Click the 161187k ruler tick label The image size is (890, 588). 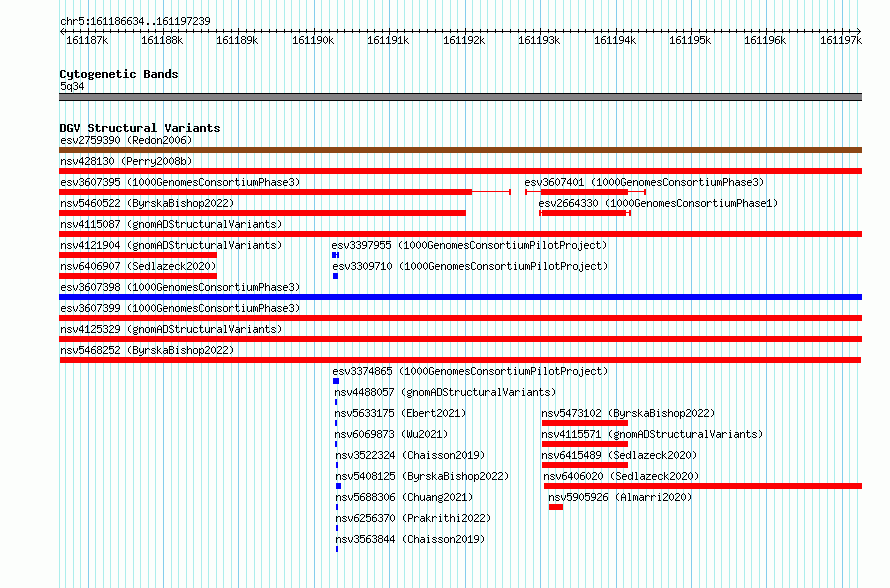pos(87,40)
